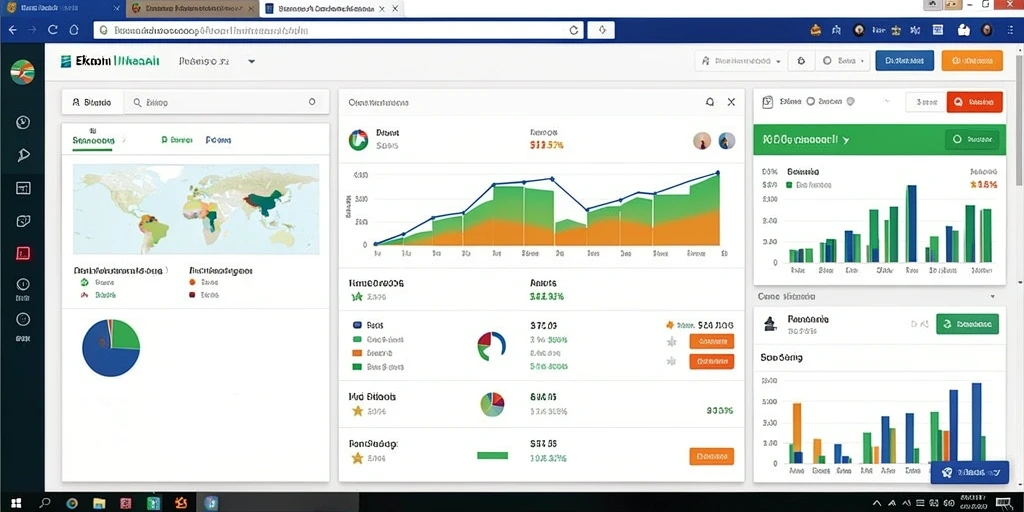The height and width of the screenshot is (512, 1024).
Task: Open the user filter dropdown in the top bar
Action: click(x=740, y=61)
